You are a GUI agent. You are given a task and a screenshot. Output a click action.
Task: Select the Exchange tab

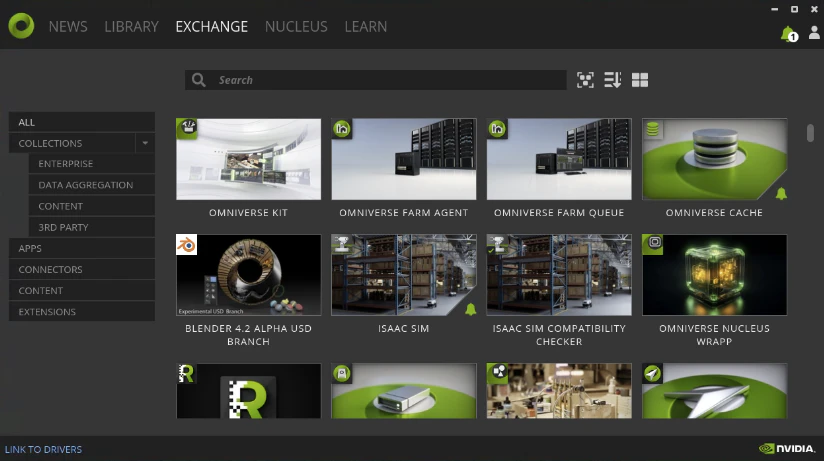(211, 26)
